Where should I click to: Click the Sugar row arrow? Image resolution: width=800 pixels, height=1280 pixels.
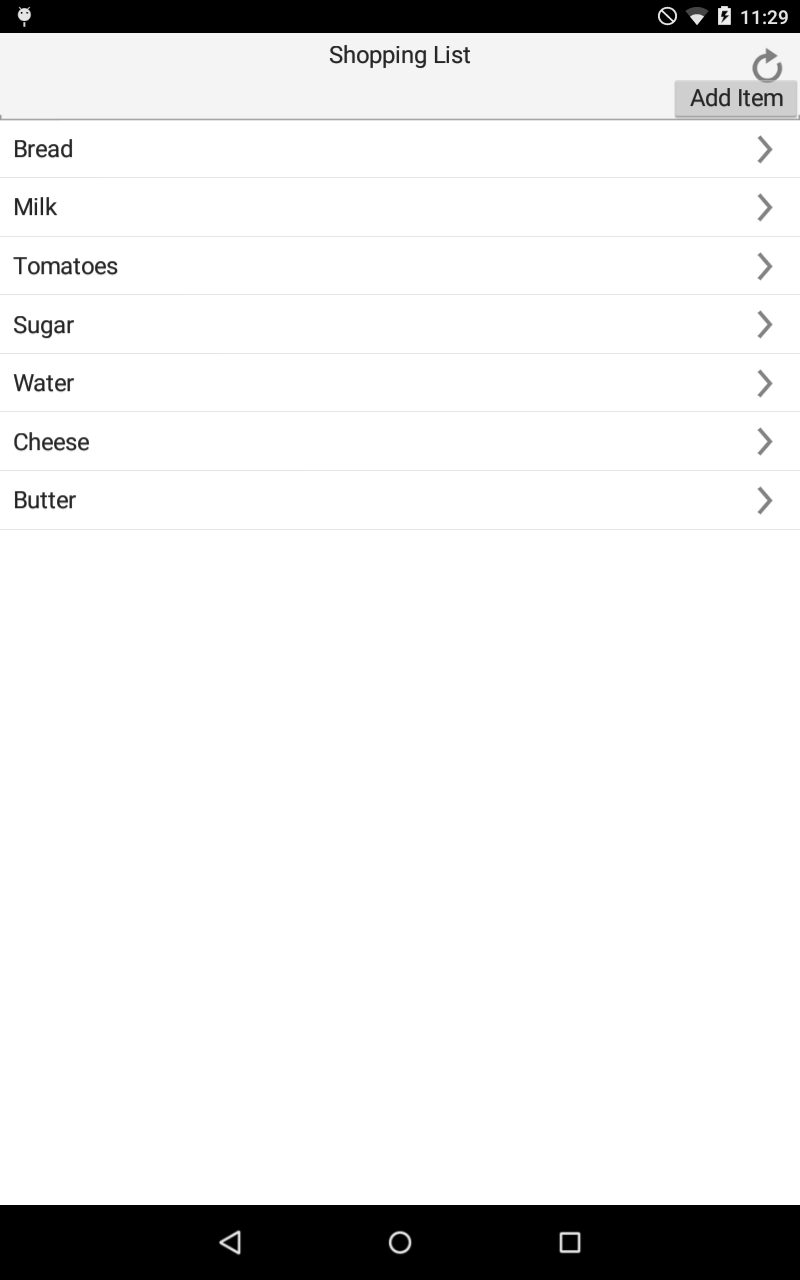(x=765, y=324)
